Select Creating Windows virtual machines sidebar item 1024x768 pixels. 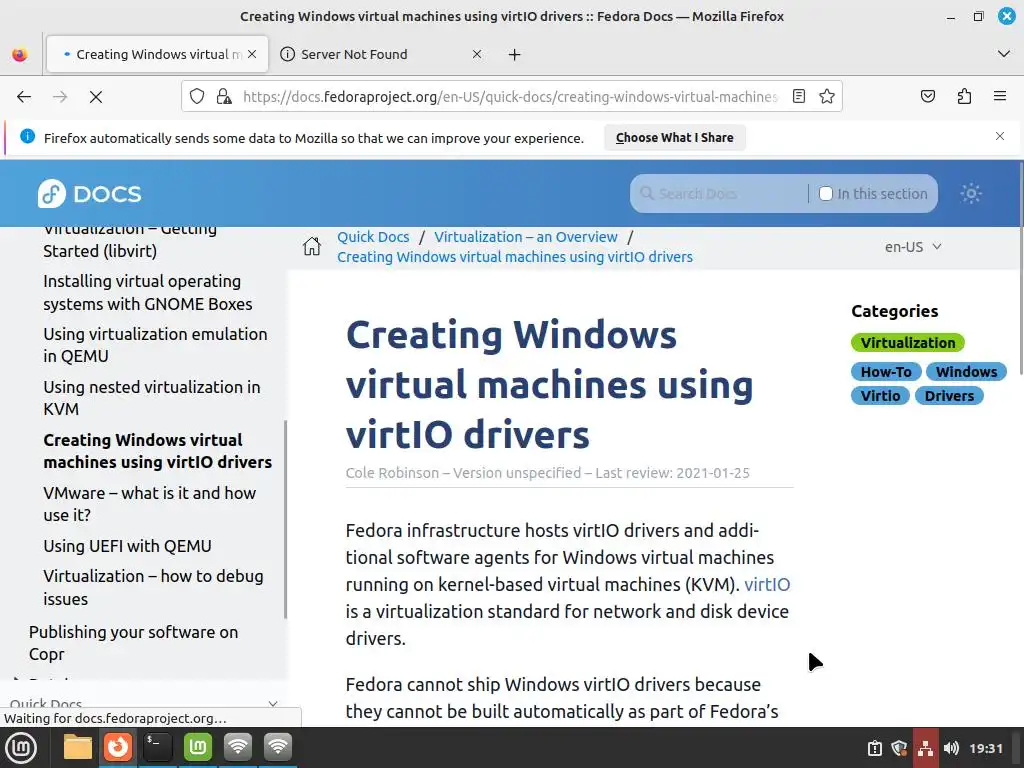coord(157,451)
